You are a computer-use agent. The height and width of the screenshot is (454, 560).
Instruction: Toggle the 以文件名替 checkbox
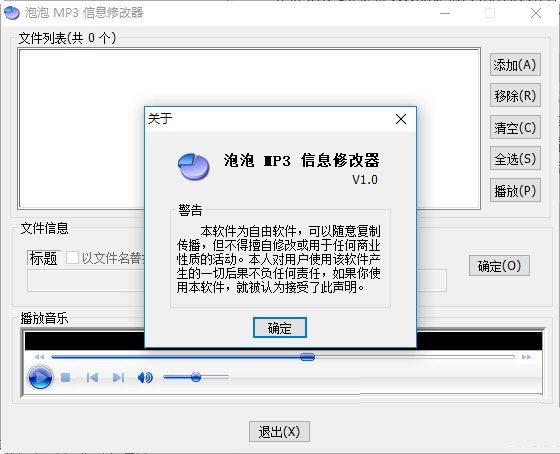(x=72, y=258)
